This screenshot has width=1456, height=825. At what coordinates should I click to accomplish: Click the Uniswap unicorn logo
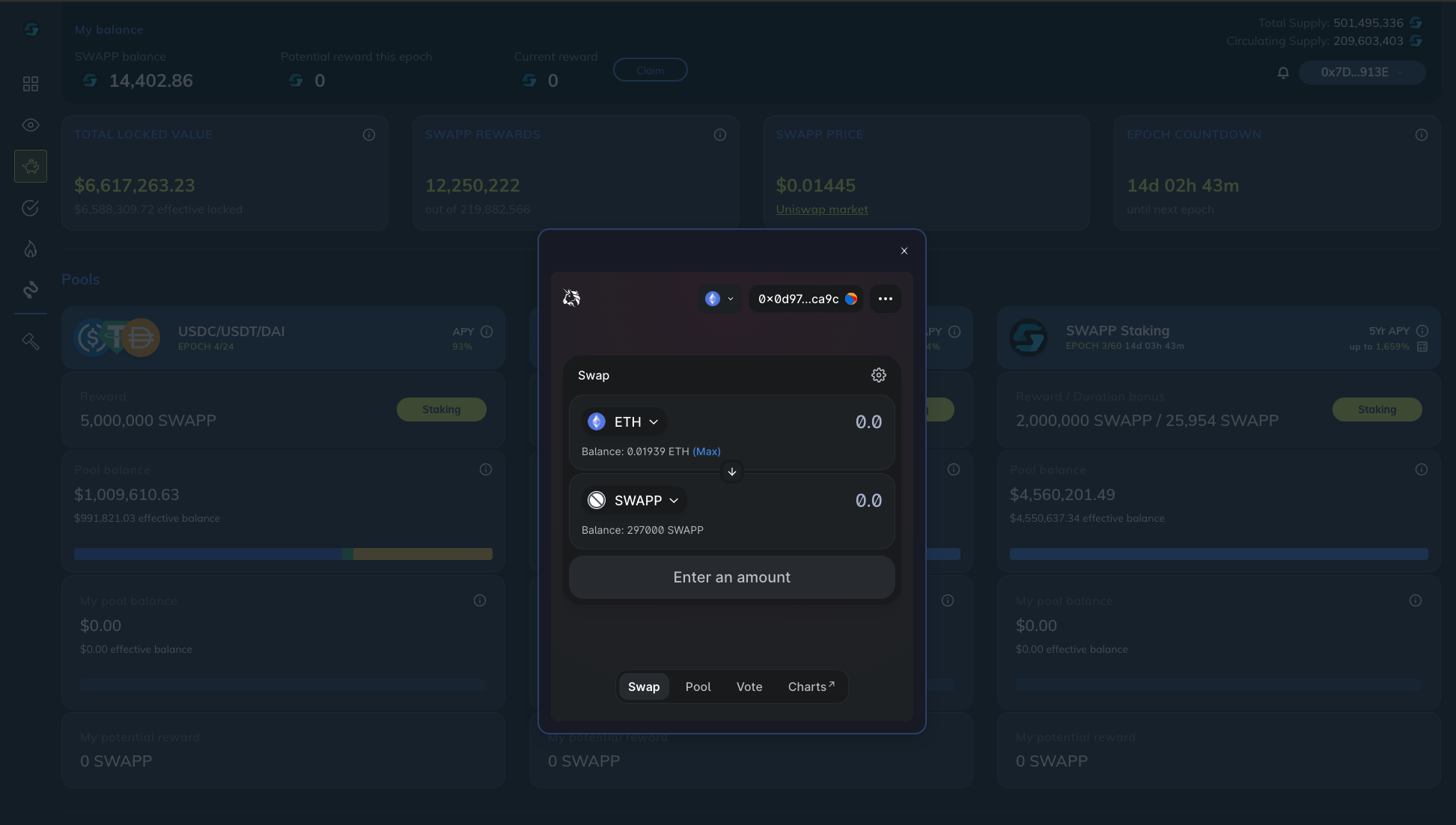pos(572,298)
